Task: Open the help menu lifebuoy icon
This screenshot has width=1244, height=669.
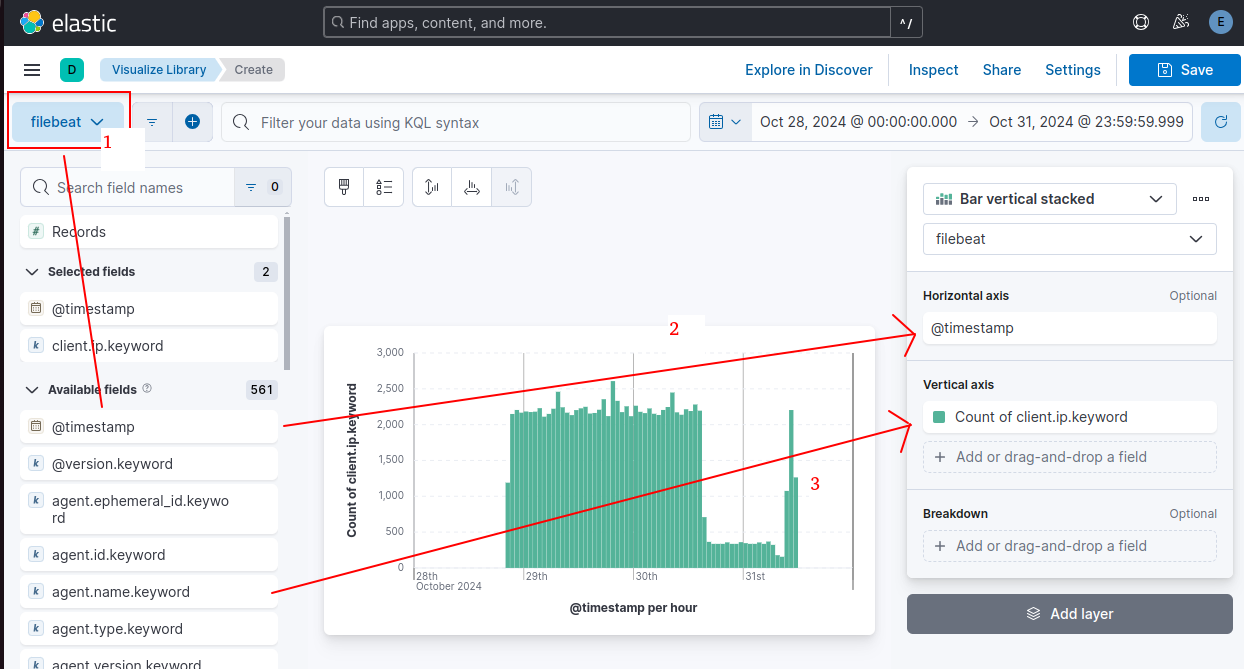Action: (x=1141, y=22)
